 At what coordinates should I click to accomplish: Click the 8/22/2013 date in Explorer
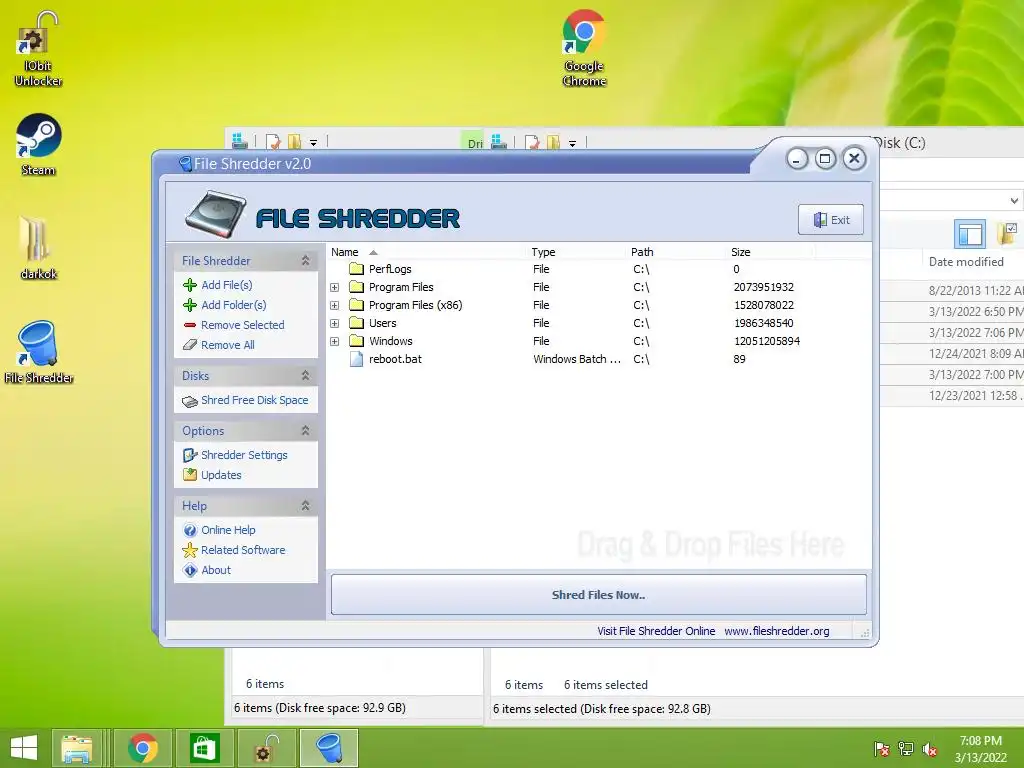click(x=976, y=291)
